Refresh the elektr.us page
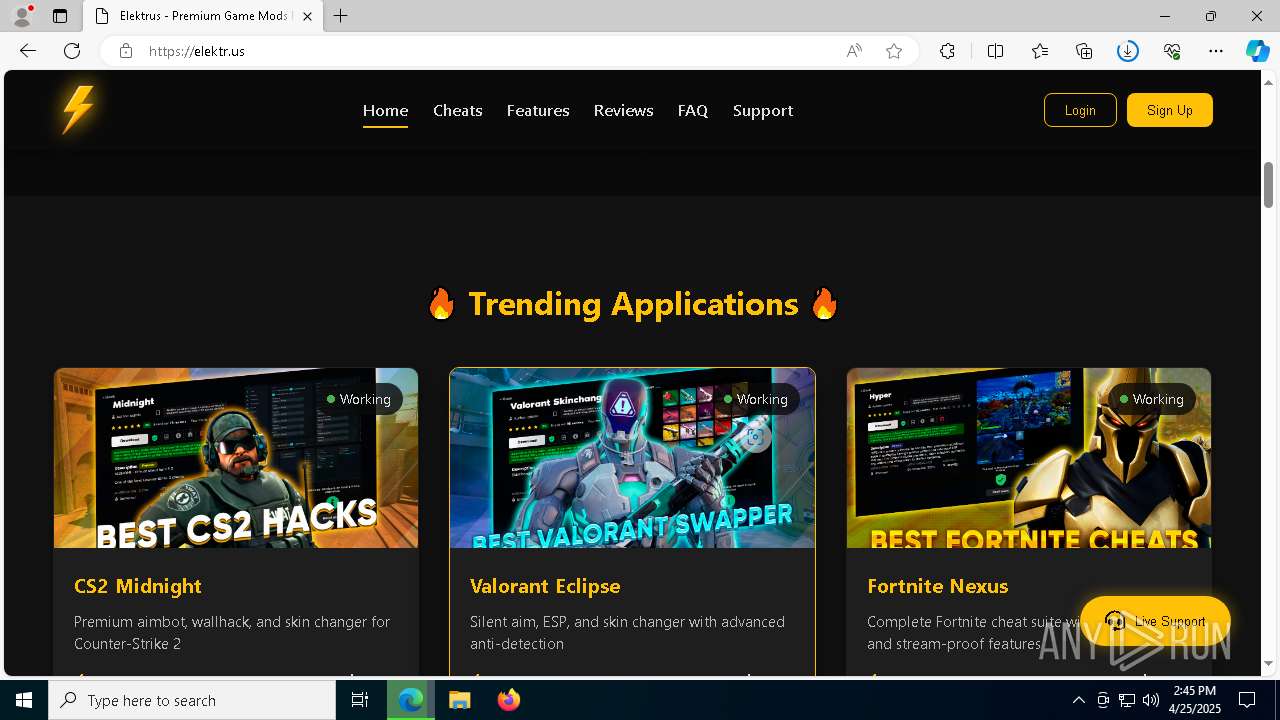The image size is (1280, 720). pyautogui.click(x=72, y=51)
